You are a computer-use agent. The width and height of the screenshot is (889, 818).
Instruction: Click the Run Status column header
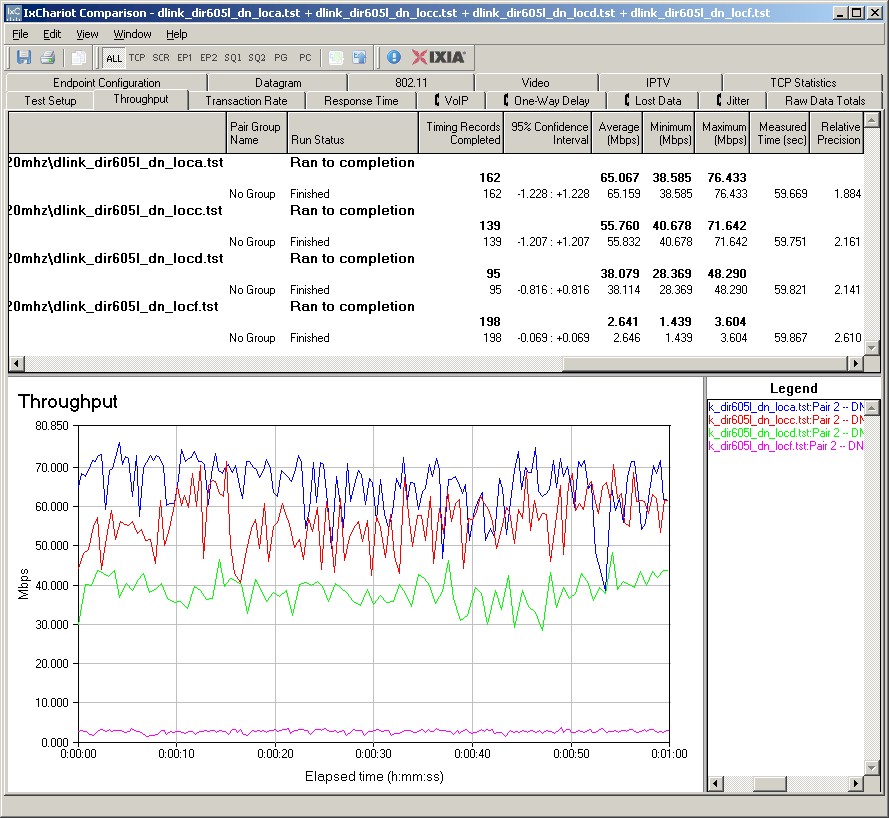click(x=353, y=133)
